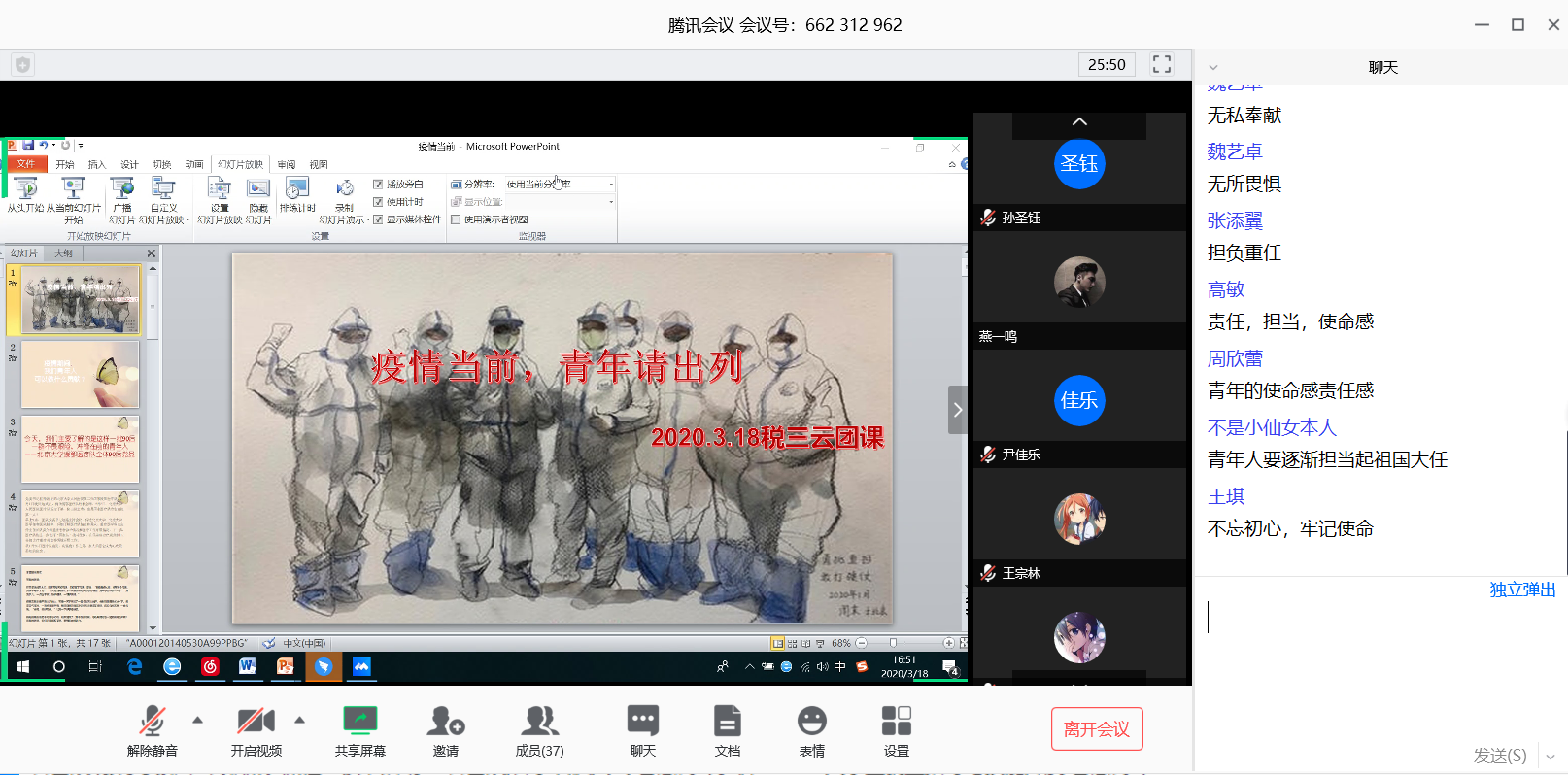Click the unmute microphone icon
Image resolution: width=1568 pixels, height=775 pixels.
pos(153,722)
